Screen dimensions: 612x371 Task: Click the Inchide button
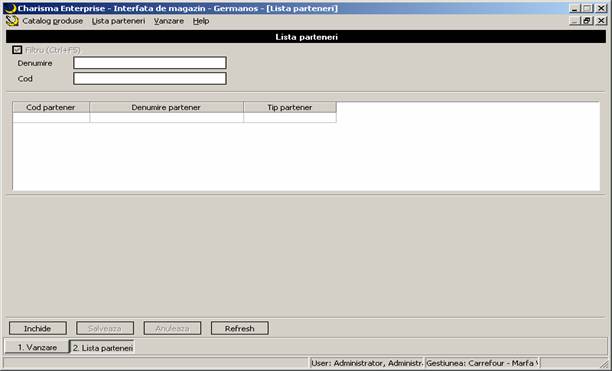coord(38,328)
